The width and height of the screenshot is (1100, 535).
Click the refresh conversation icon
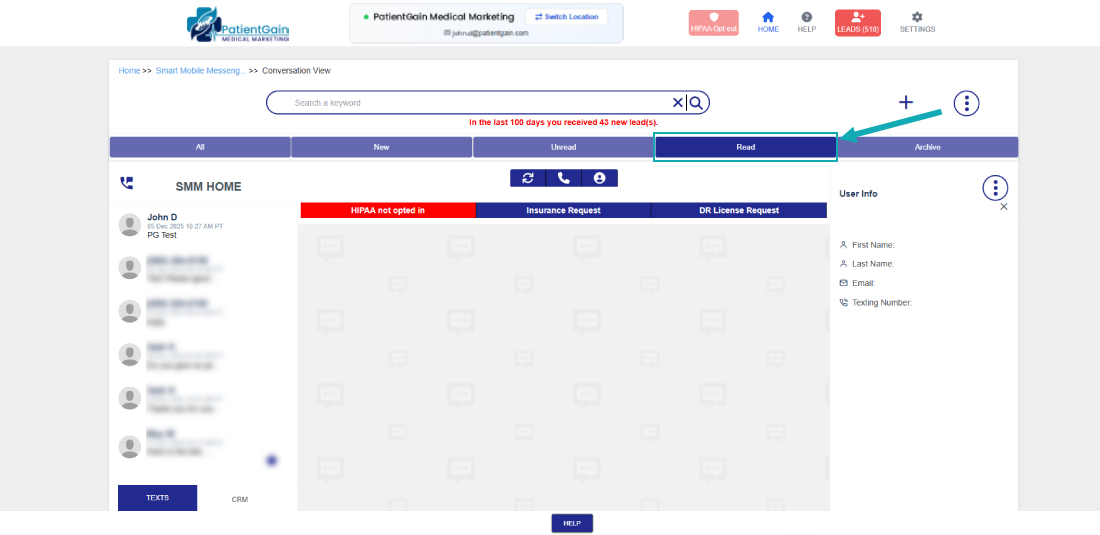tap(528, 178)
